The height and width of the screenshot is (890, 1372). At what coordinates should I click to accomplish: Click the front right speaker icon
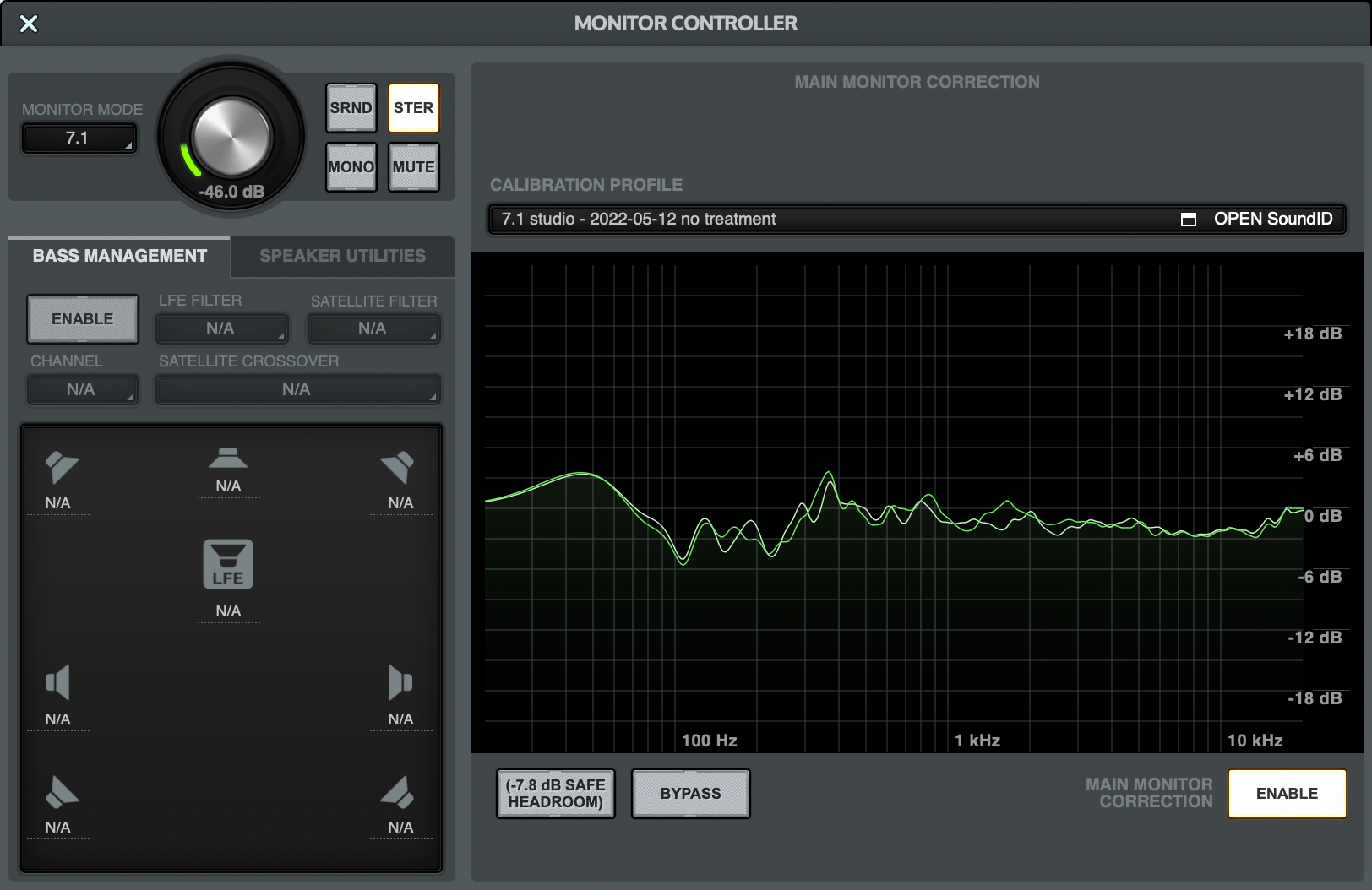click(x=398, y=467)
